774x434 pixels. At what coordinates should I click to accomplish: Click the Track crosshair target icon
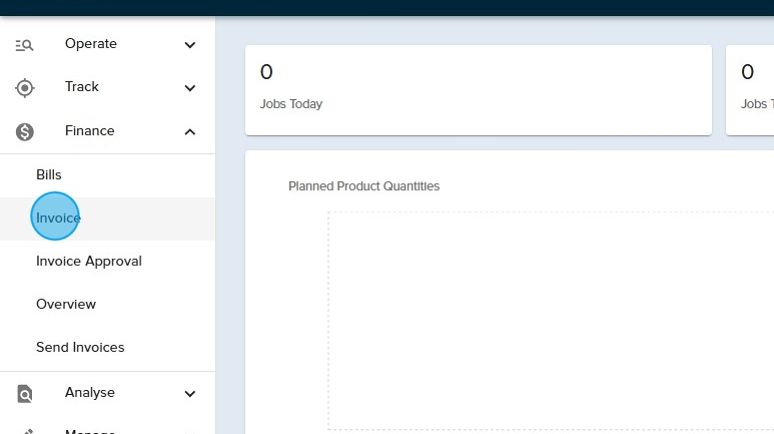[25, 88]
